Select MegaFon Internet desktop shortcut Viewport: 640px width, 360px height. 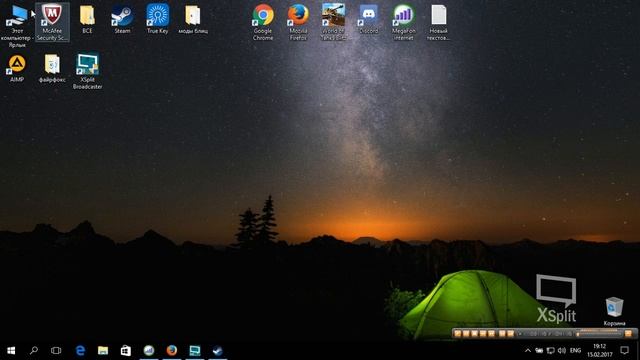pos(403,22)
